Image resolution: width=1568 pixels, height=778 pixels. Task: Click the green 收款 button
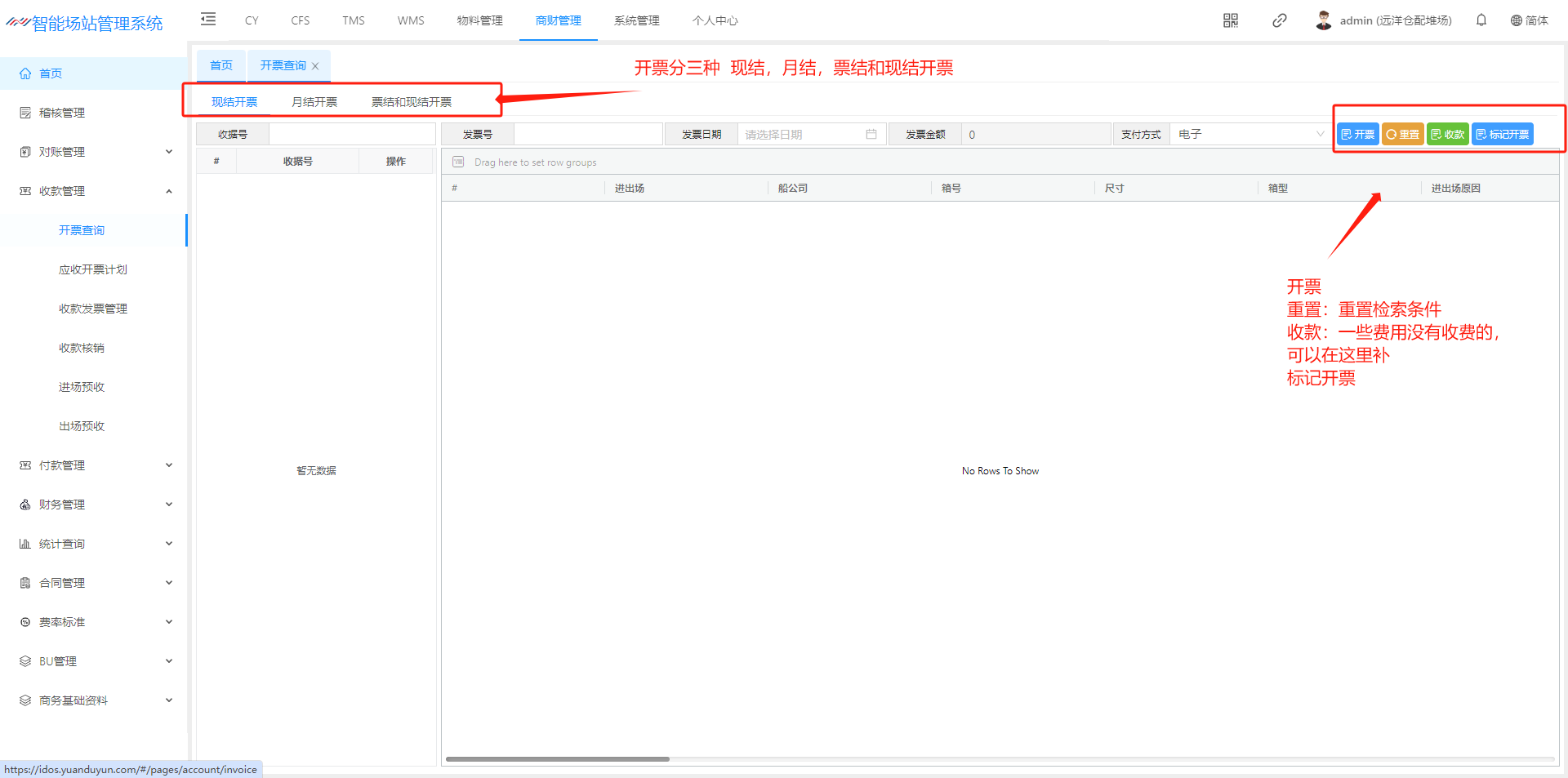(1447, 135)
